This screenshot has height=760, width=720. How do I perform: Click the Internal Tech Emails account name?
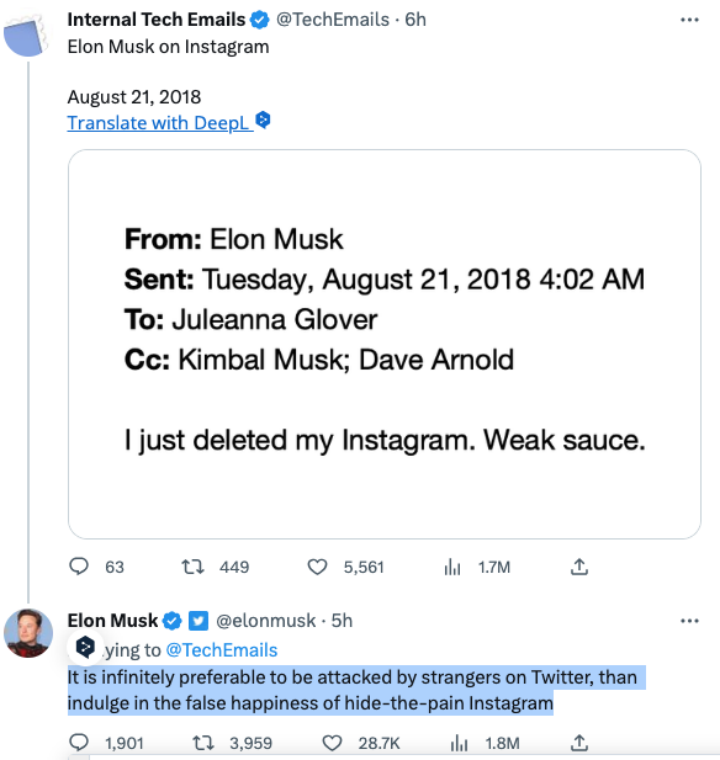[x=156, y=19]
